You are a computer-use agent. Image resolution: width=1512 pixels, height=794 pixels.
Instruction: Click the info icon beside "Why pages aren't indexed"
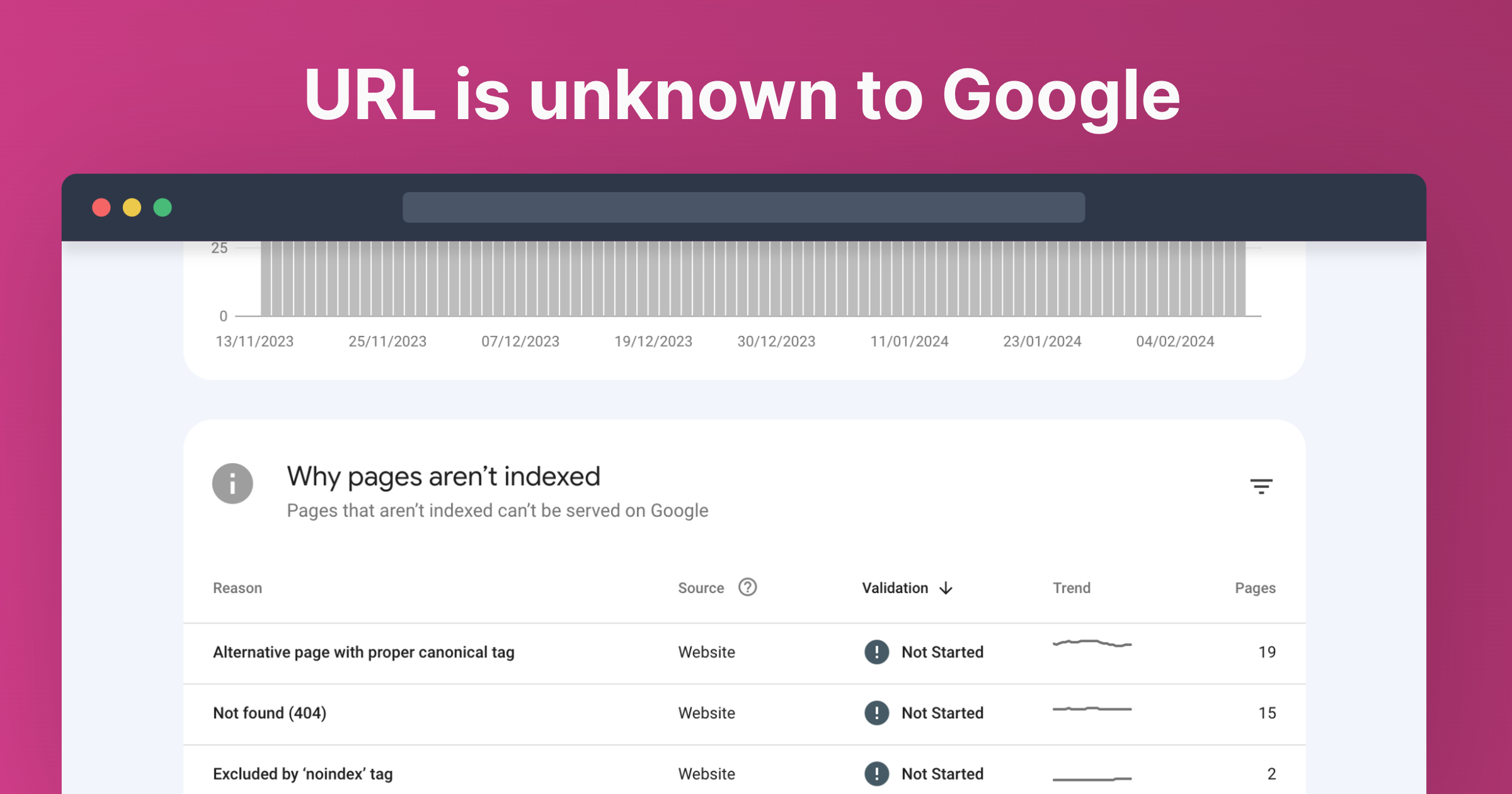point(233,483)
